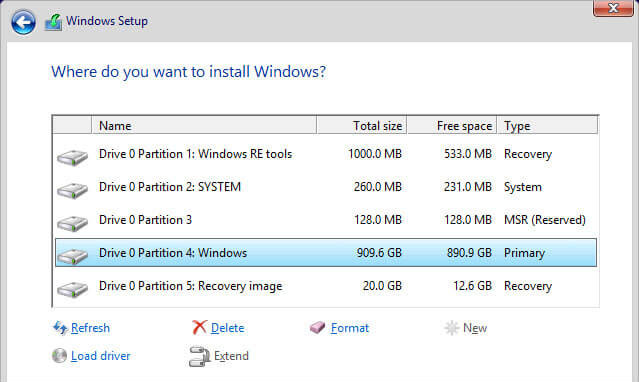Format the selected partition
The width and height of the screenshot is (639, 382).
tap(350, 328)
